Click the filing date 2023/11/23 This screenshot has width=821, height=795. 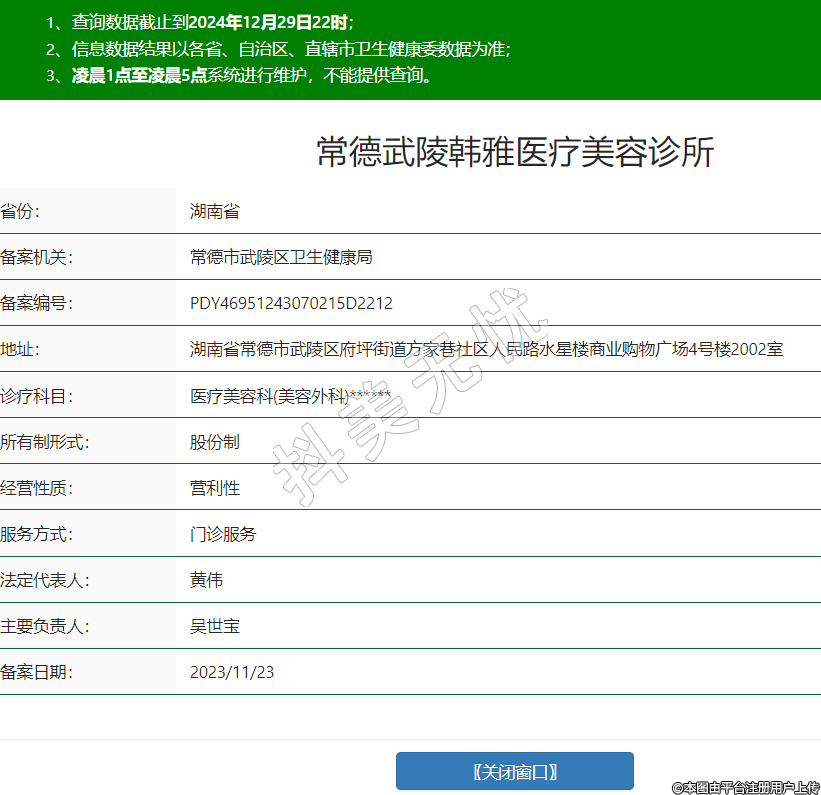click(232, 673)
